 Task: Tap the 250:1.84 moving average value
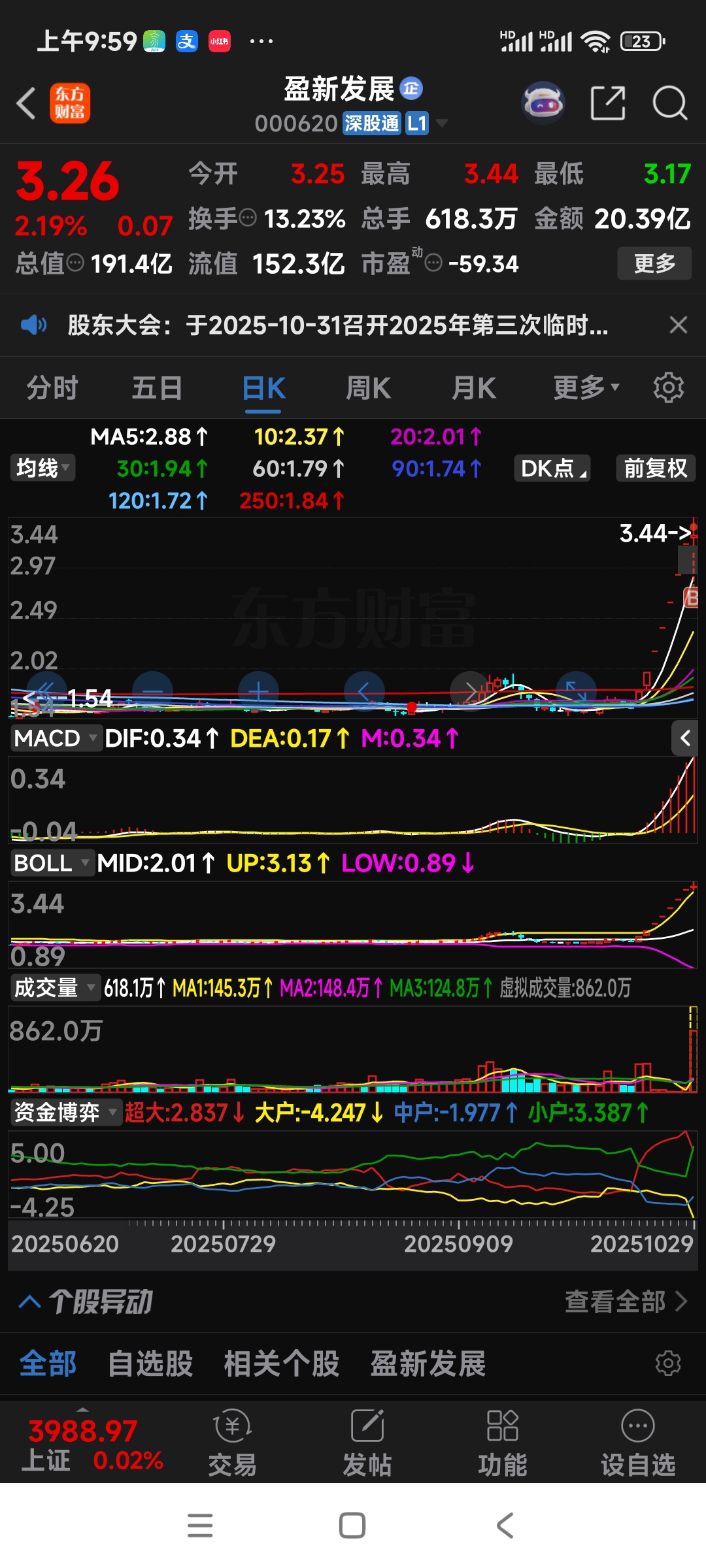(x=292, y=500)
